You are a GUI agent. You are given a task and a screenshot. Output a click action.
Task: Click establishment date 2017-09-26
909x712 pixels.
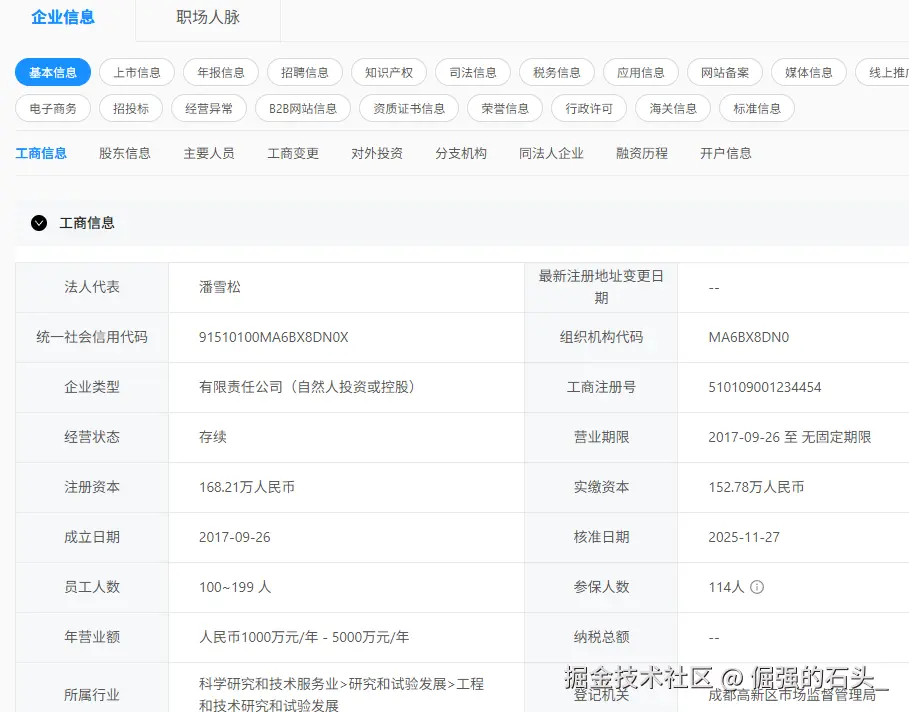pyautogui.click(x=235, y=537)
